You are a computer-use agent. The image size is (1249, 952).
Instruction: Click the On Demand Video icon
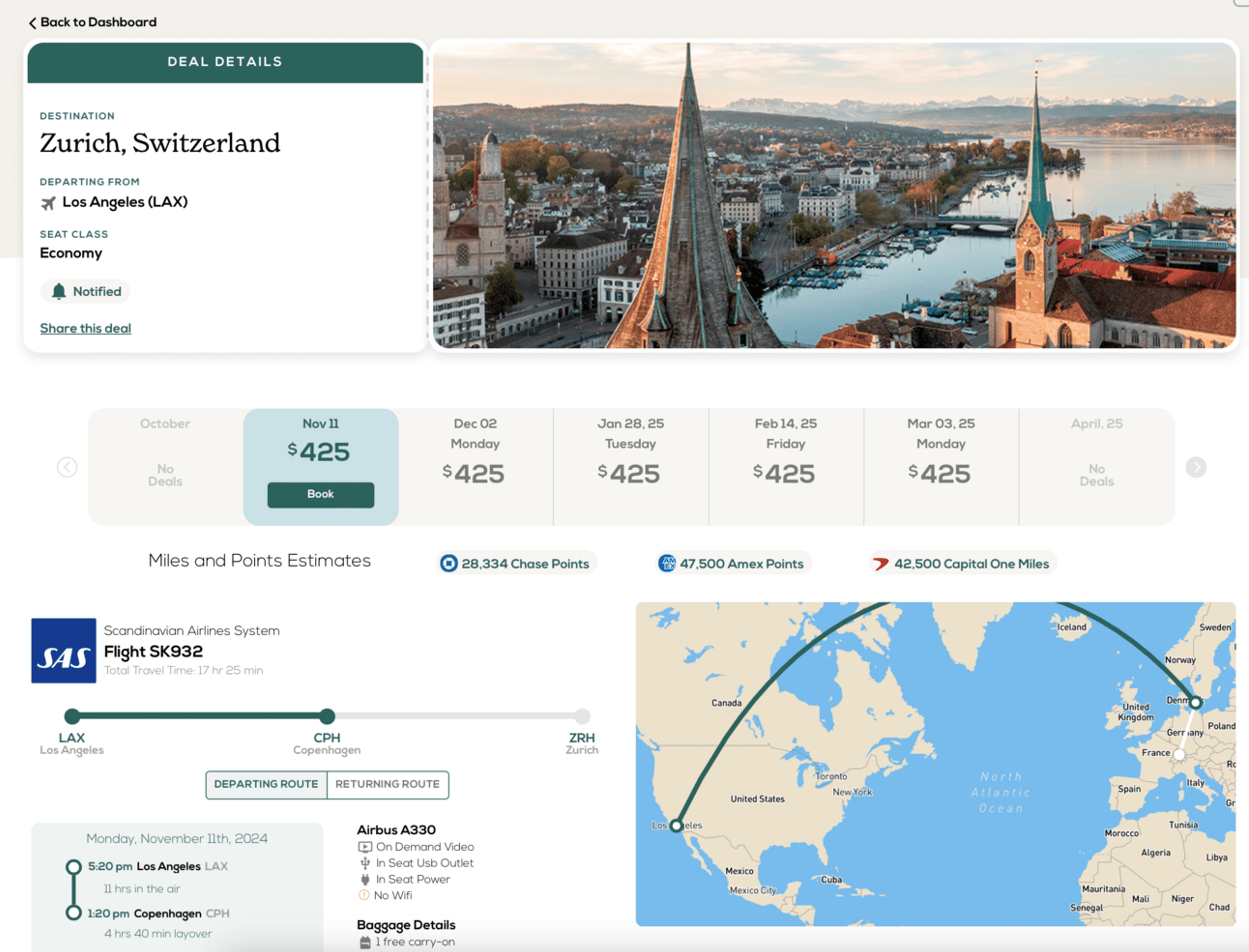tap(365, 847)
